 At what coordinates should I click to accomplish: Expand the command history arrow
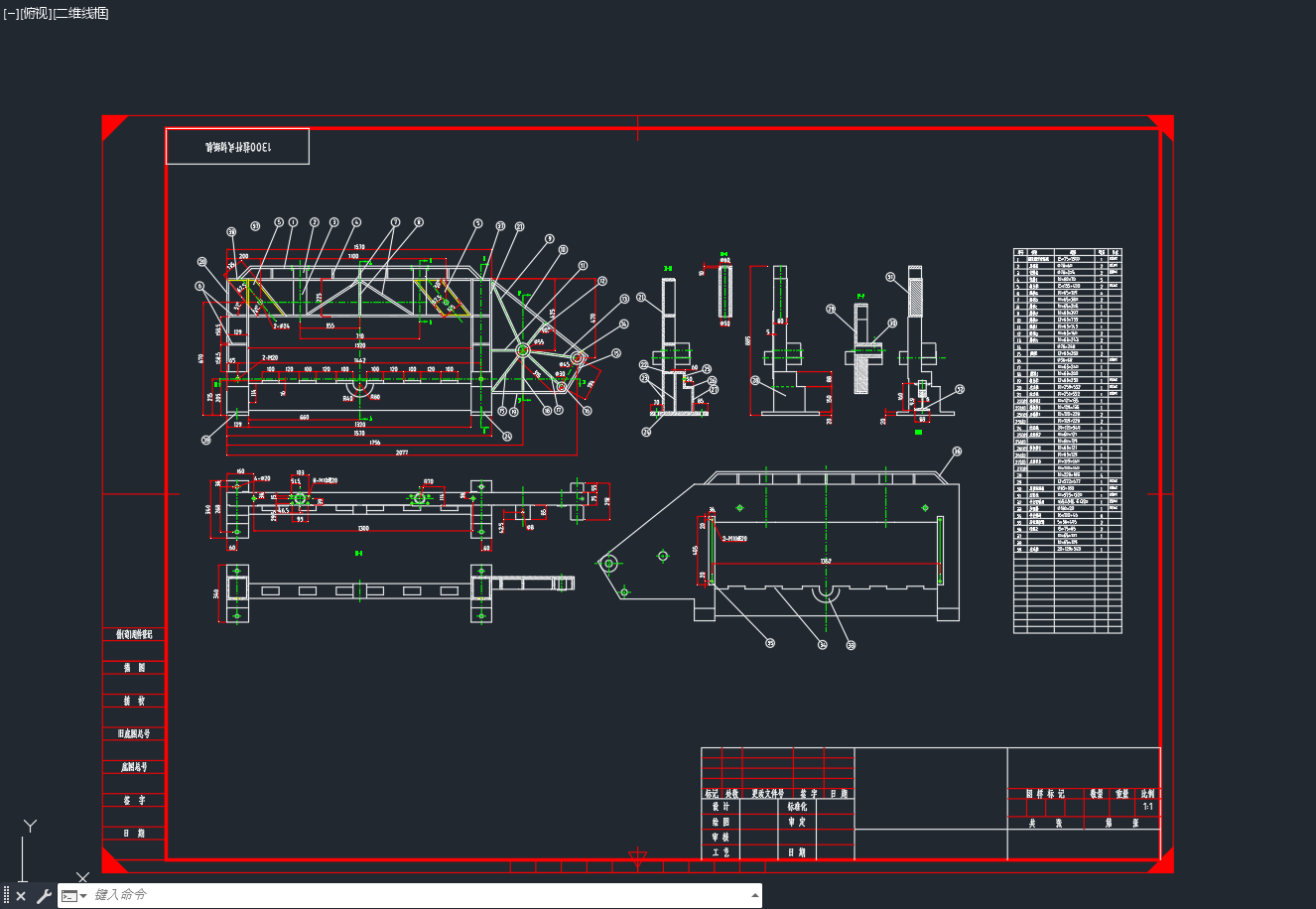click(754, 895)
